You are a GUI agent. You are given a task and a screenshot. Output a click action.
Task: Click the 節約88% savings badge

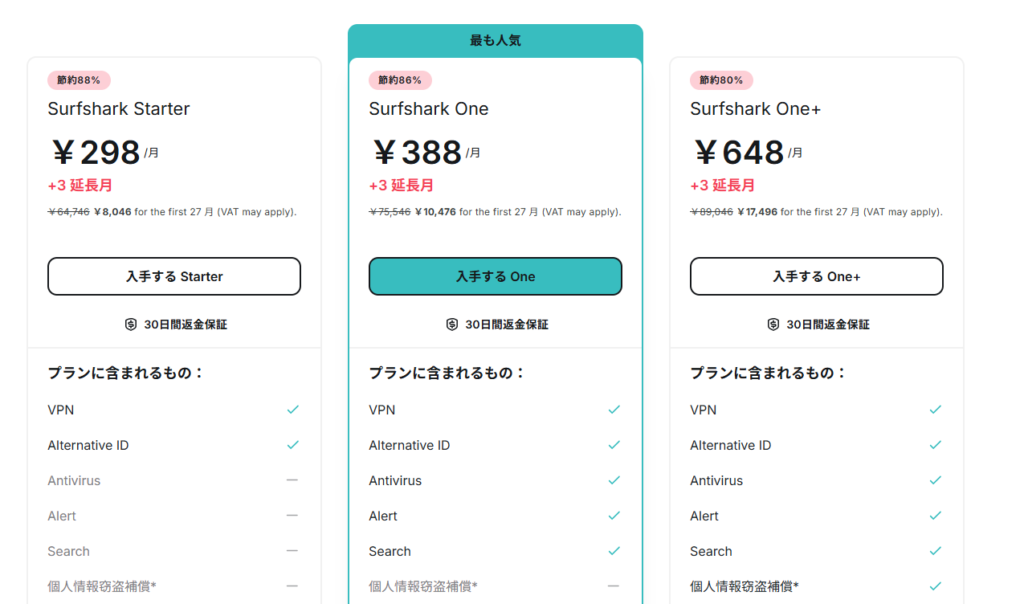79,80
